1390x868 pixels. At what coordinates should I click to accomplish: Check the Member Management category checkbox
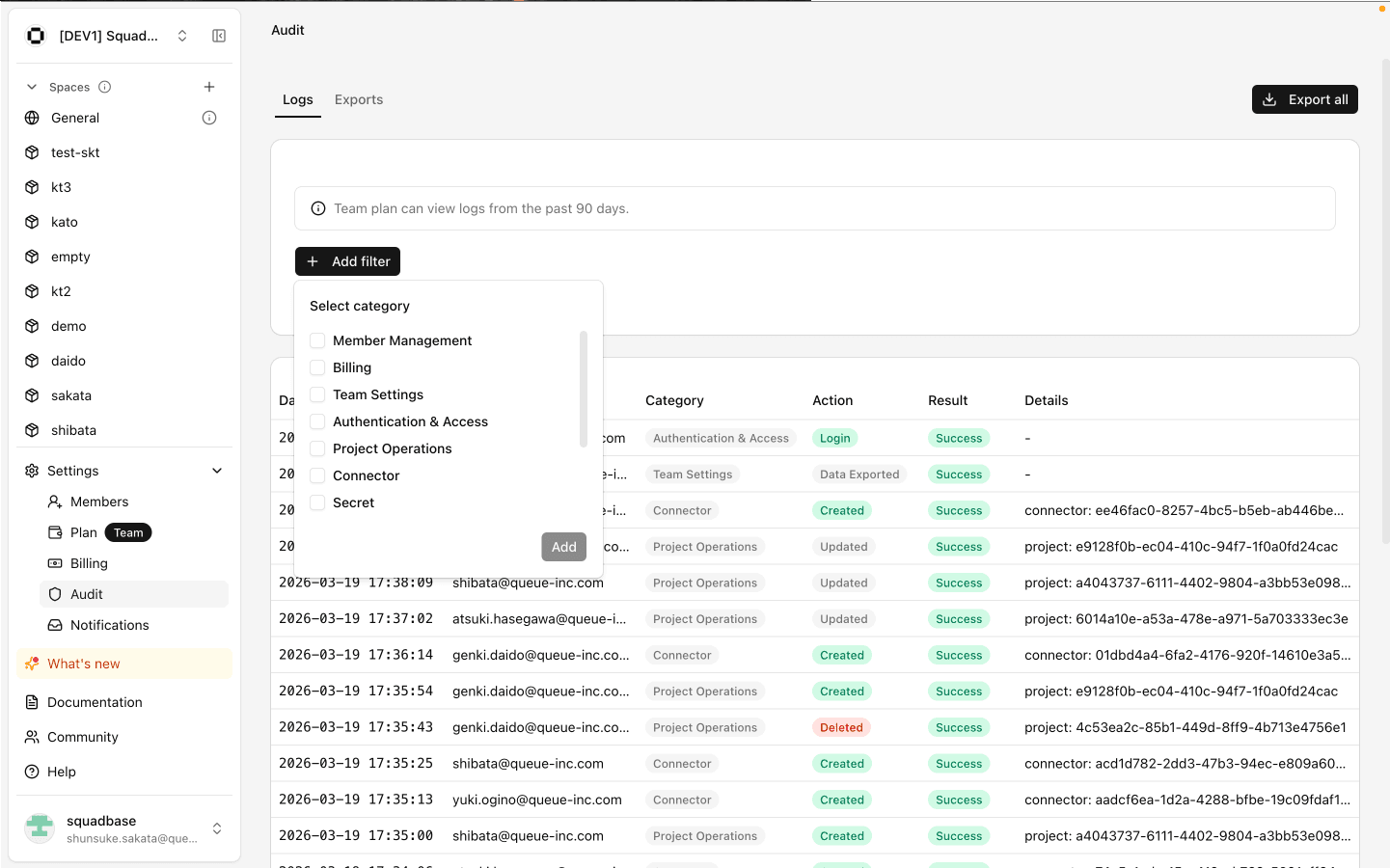(x=318, y=340)
